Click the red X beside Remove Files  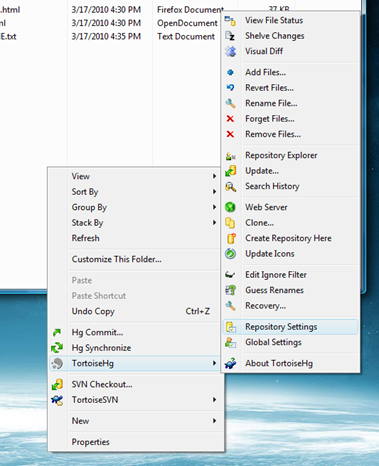tap(230, 134)
